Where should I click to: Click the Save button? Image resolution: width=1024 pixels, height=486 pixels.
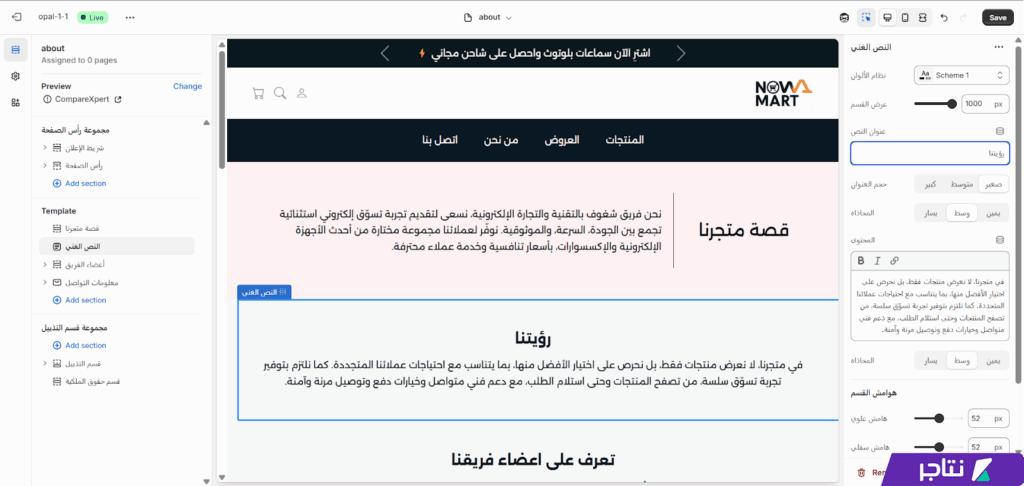pyautogui.click(x=996, y=17)
